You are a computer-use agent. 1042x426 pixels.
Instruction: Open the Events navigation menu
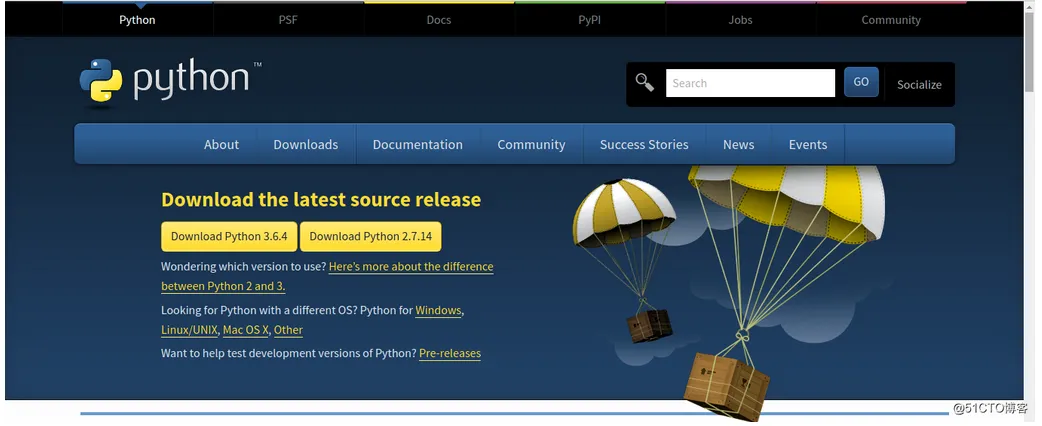808,144
